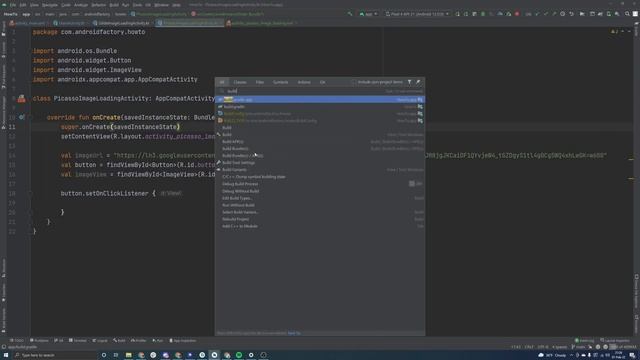Select Edit Build Types... action

pyautogui.click(x=320, y=198)
